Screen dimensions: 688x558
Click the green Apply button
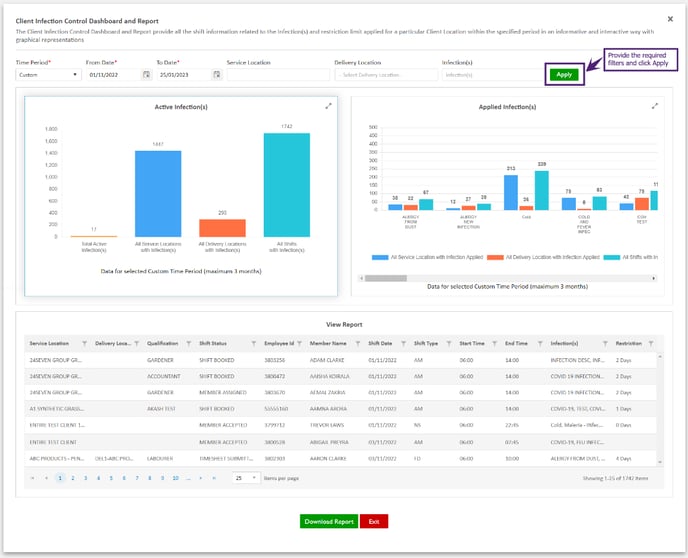564,74
